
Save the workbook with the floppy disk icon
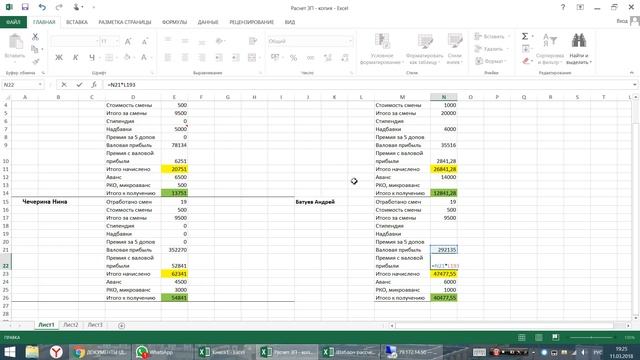(x=25, y=7)
